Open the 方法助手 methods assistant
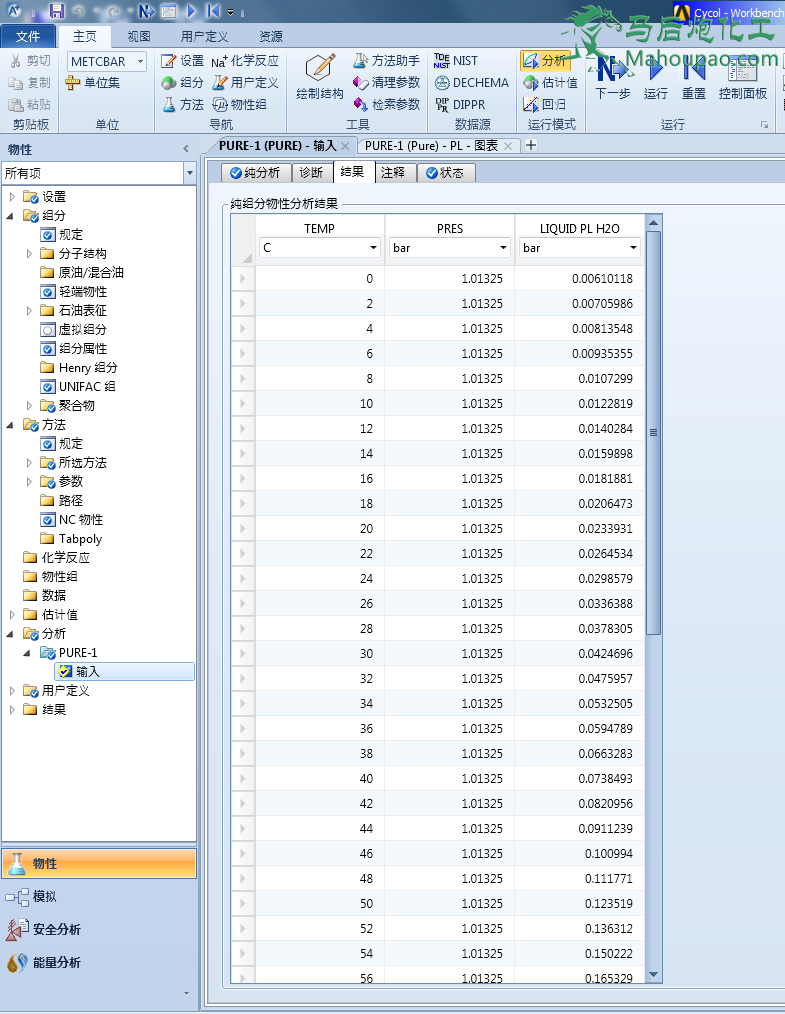Screen dimensions: 785x1014 386,61
